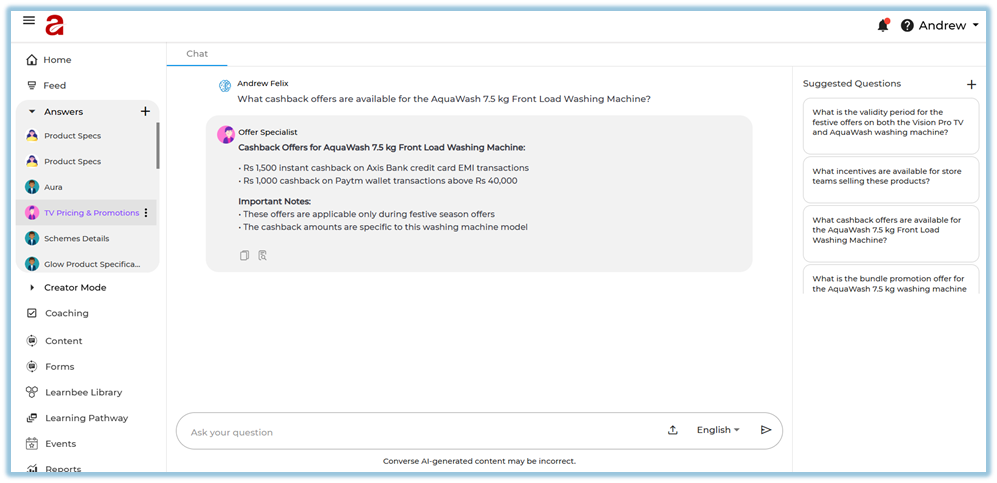Viewport: 997px width, 483px height.
Task: Select suggested question about store team incentives
Action: 890,176
